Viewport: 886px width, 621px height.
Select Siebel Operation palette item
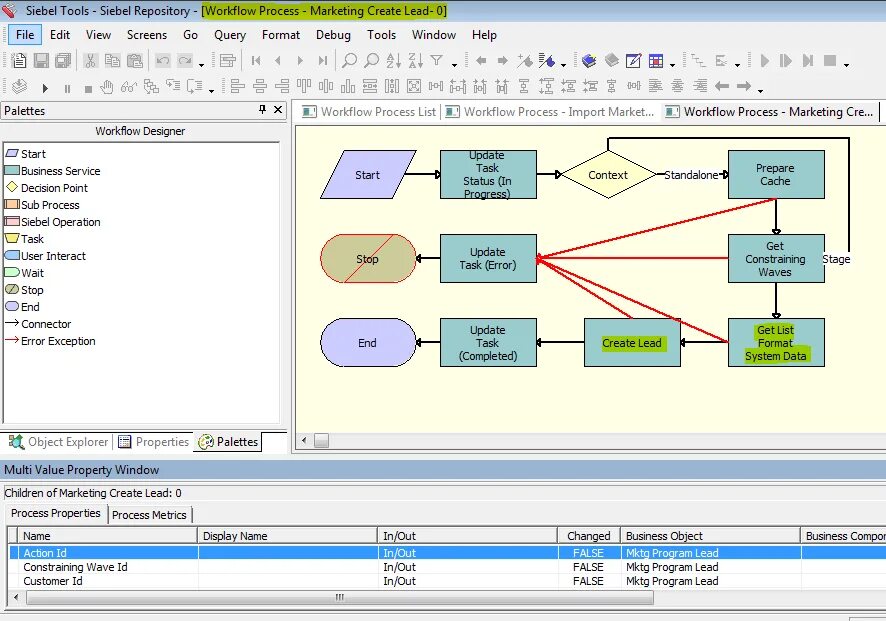[x=53, y=222]
